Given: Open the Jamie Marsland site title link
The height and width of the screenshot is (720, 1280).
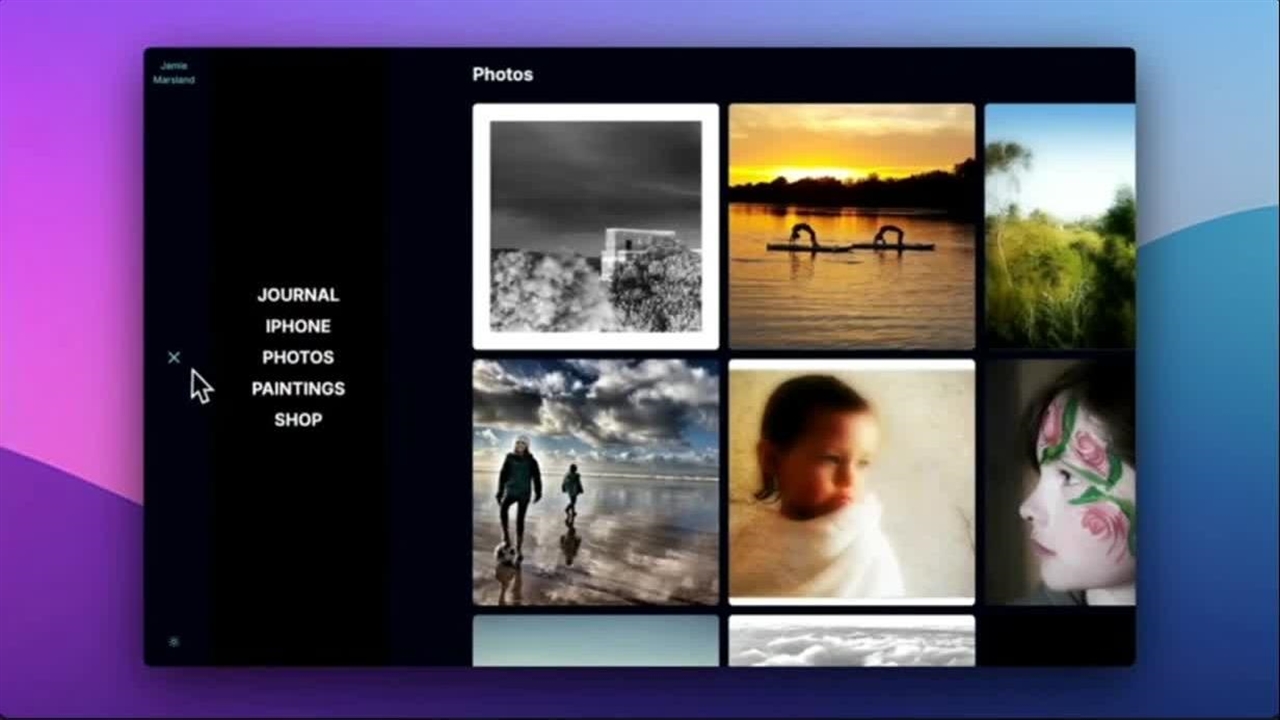Looking at the screenshot, I should [x=174, y=73].
